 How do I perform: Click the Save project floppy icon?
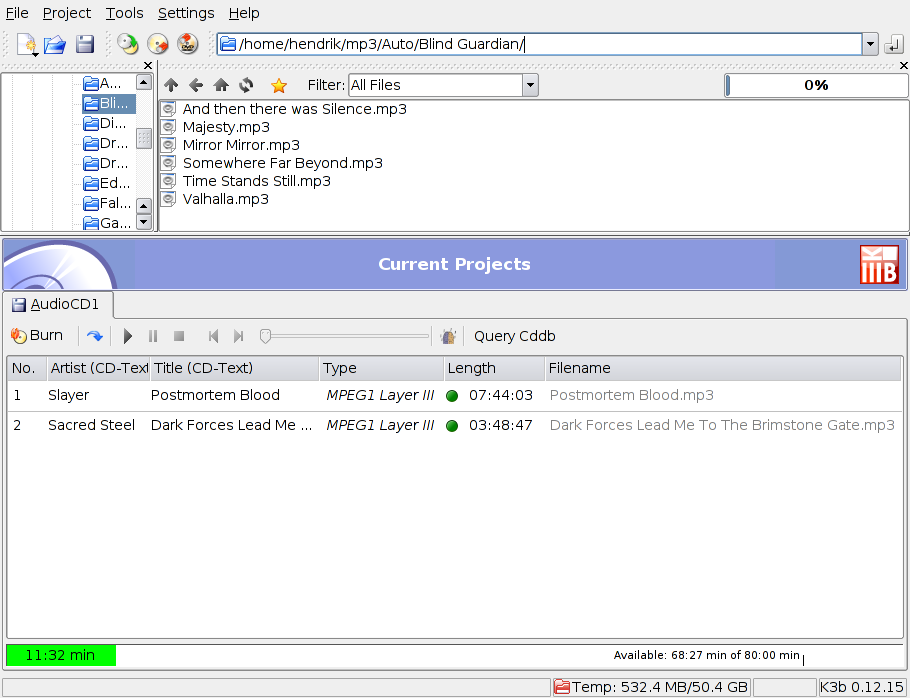point(85,44)
